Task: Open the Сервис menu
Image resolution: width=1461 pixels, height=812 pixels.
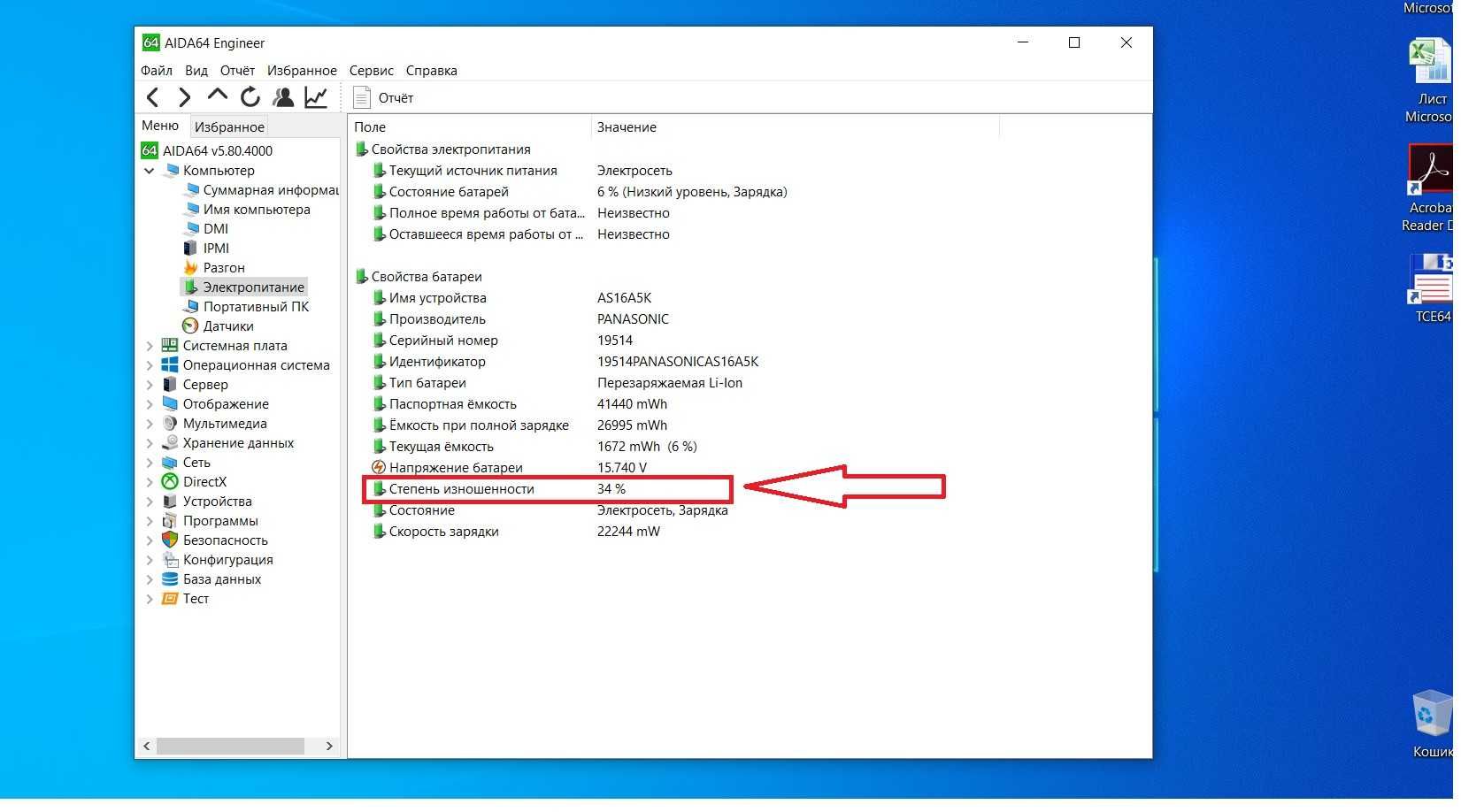Action: [x=372, y=71]
